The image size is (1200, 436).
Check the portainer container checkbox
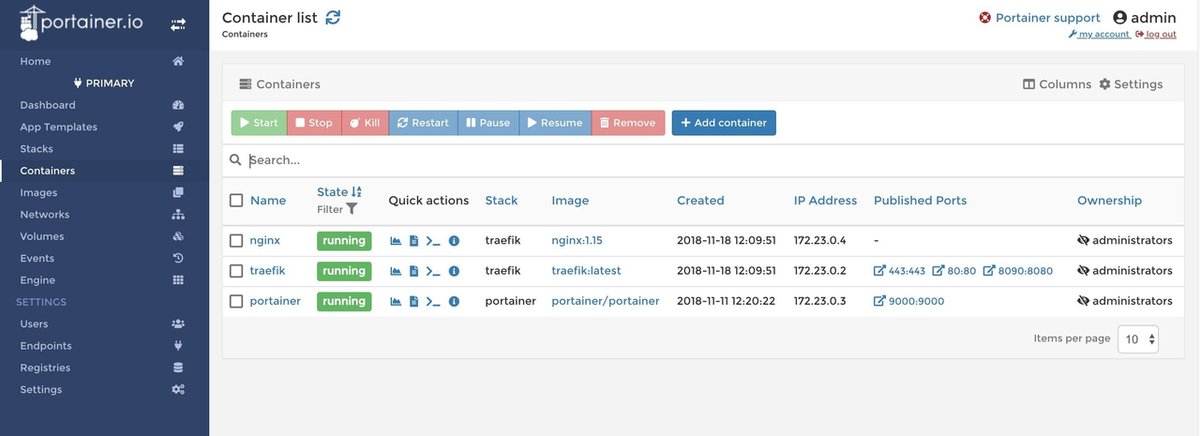coord(236,301)
